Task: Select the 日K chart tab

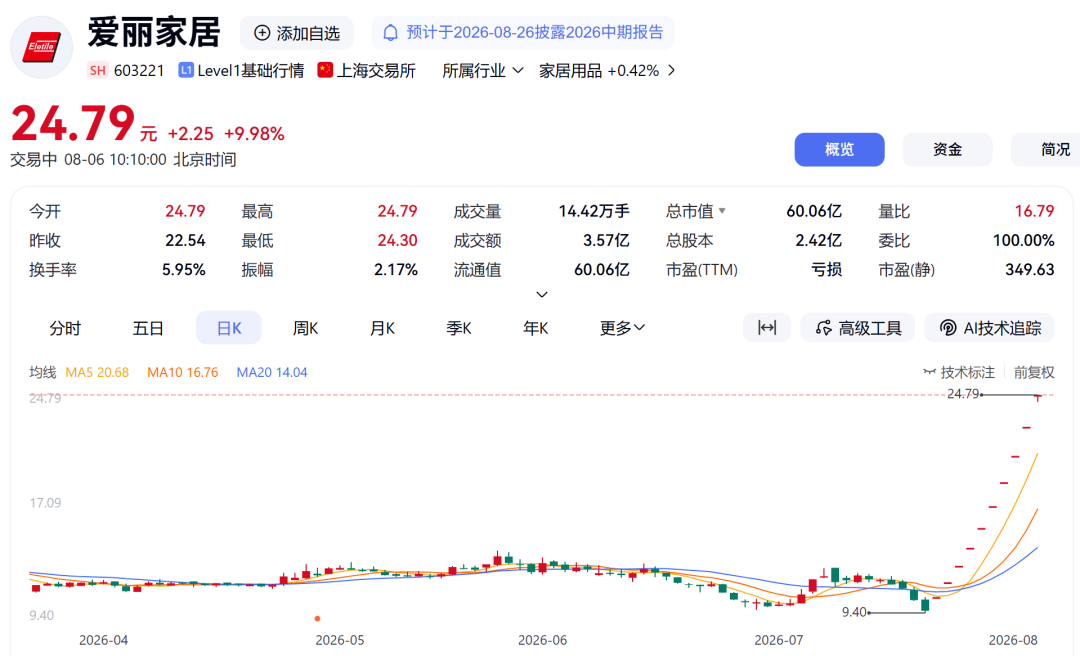Action: (x=229, y=328)
